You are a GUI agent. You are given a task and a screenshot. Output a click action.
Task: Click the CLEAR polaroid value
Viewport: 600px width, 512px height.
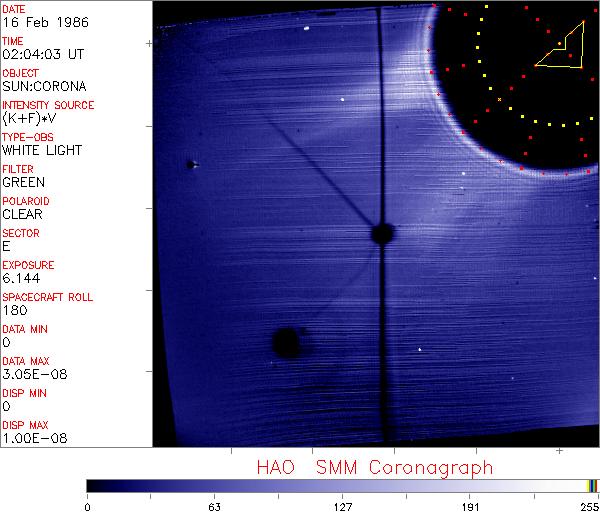(23, 215)
